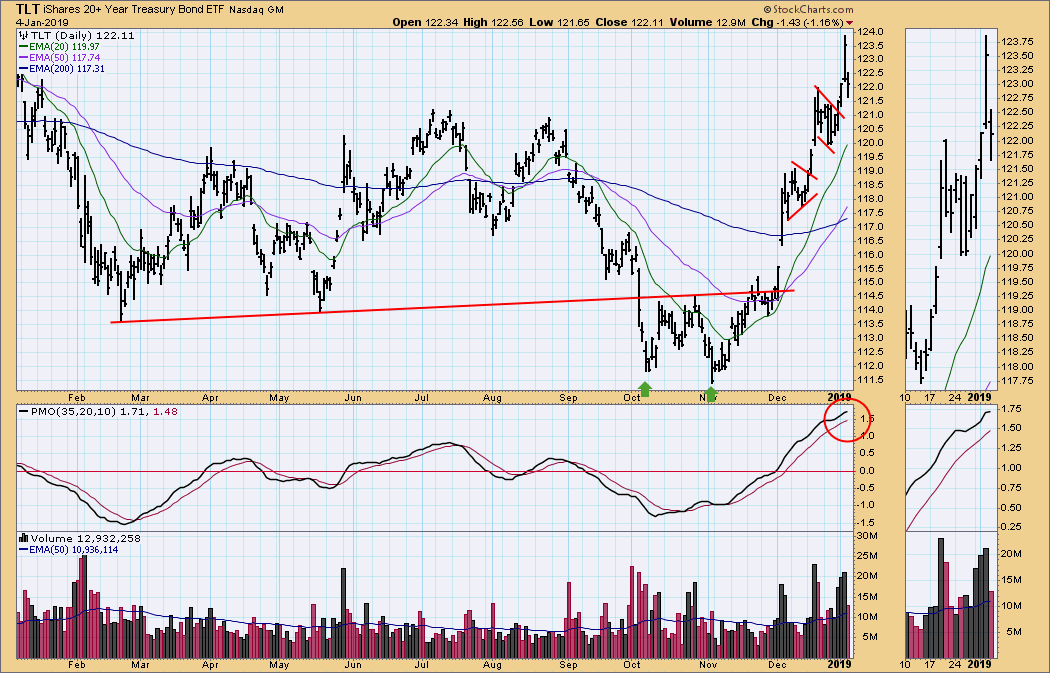Select the 'EMA(50) 10,936,114' volume legend entry
The width and height of the screenshot is (1050, 673).
69,550
